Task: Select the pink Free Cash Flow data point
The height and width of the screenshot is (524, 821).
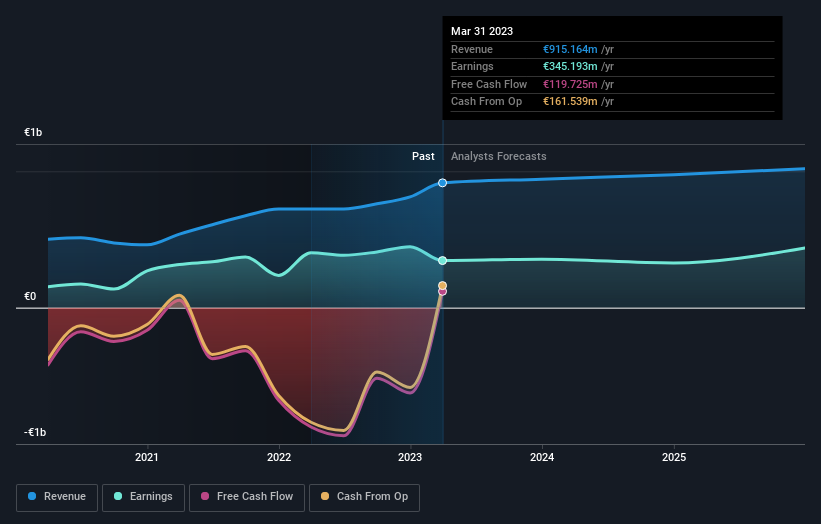Action: click(442, 292)
